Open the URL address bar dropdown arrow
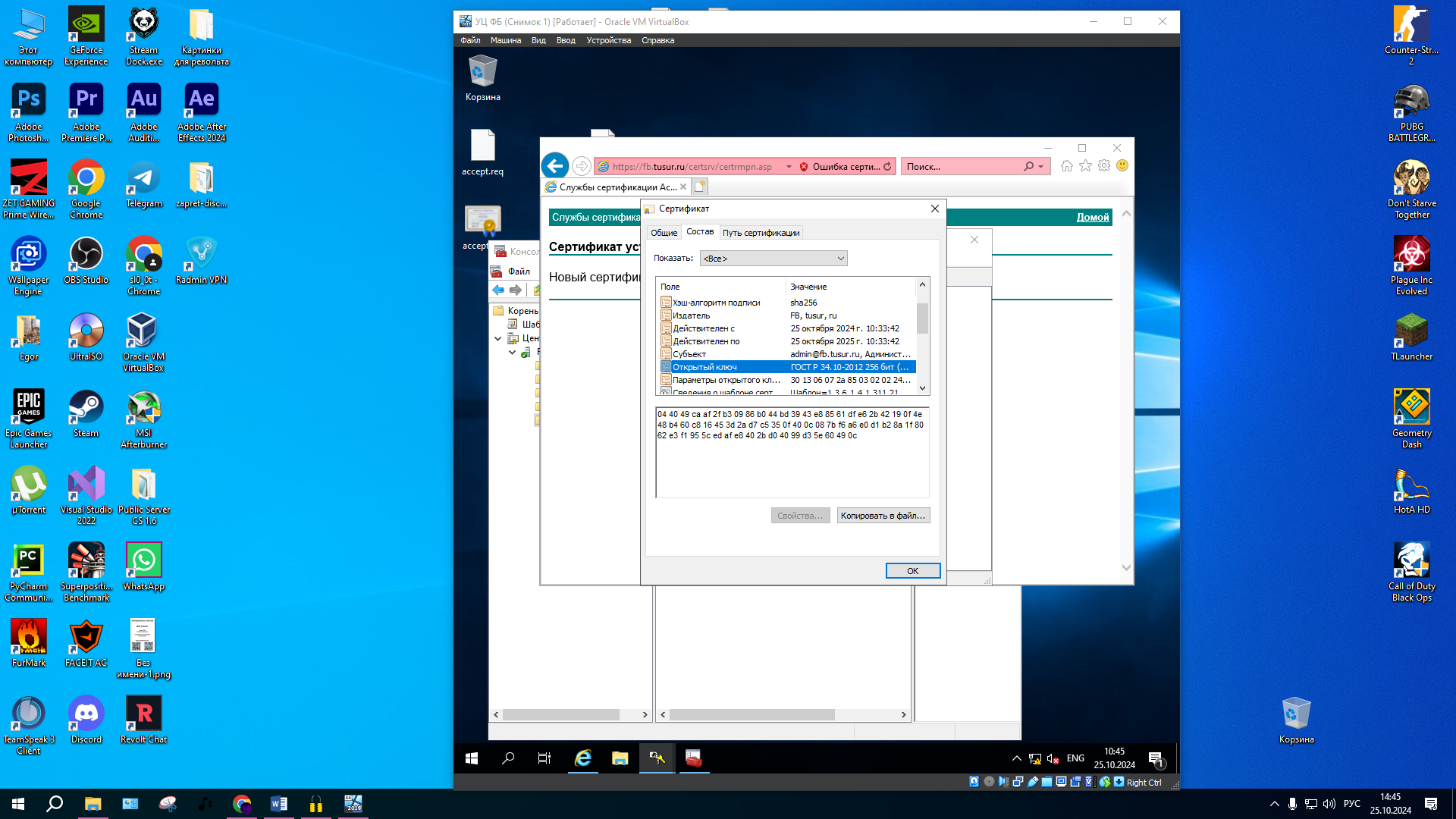The image size is (1456, 819). 789,167
